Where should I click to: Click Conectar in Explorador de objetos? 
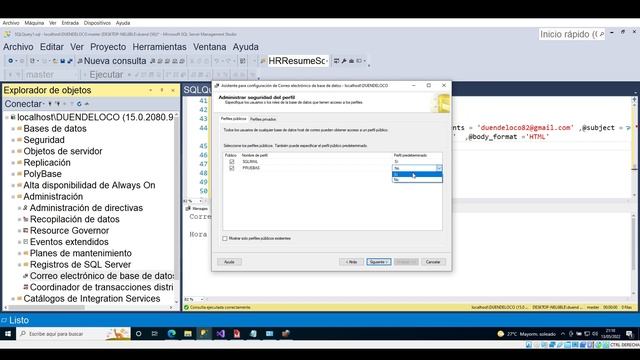(24, 104)
